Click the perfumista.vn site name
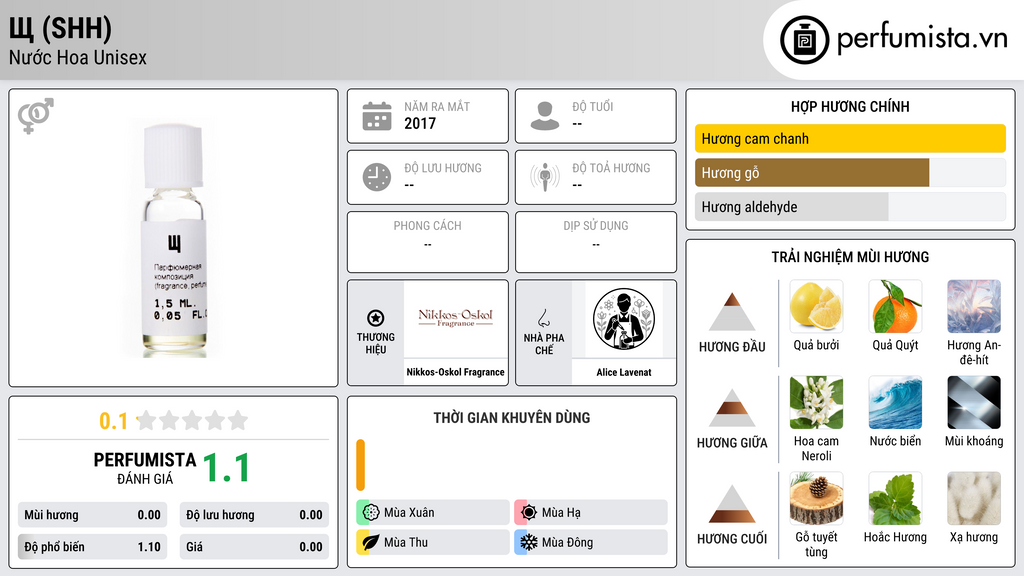The width and height of the screenshot is (1024, 576). (922, 39)
